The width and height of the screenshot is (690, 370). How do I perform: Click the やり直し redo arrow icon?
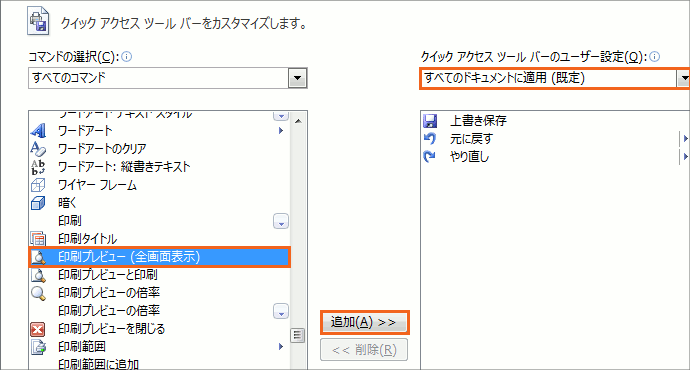430,157
